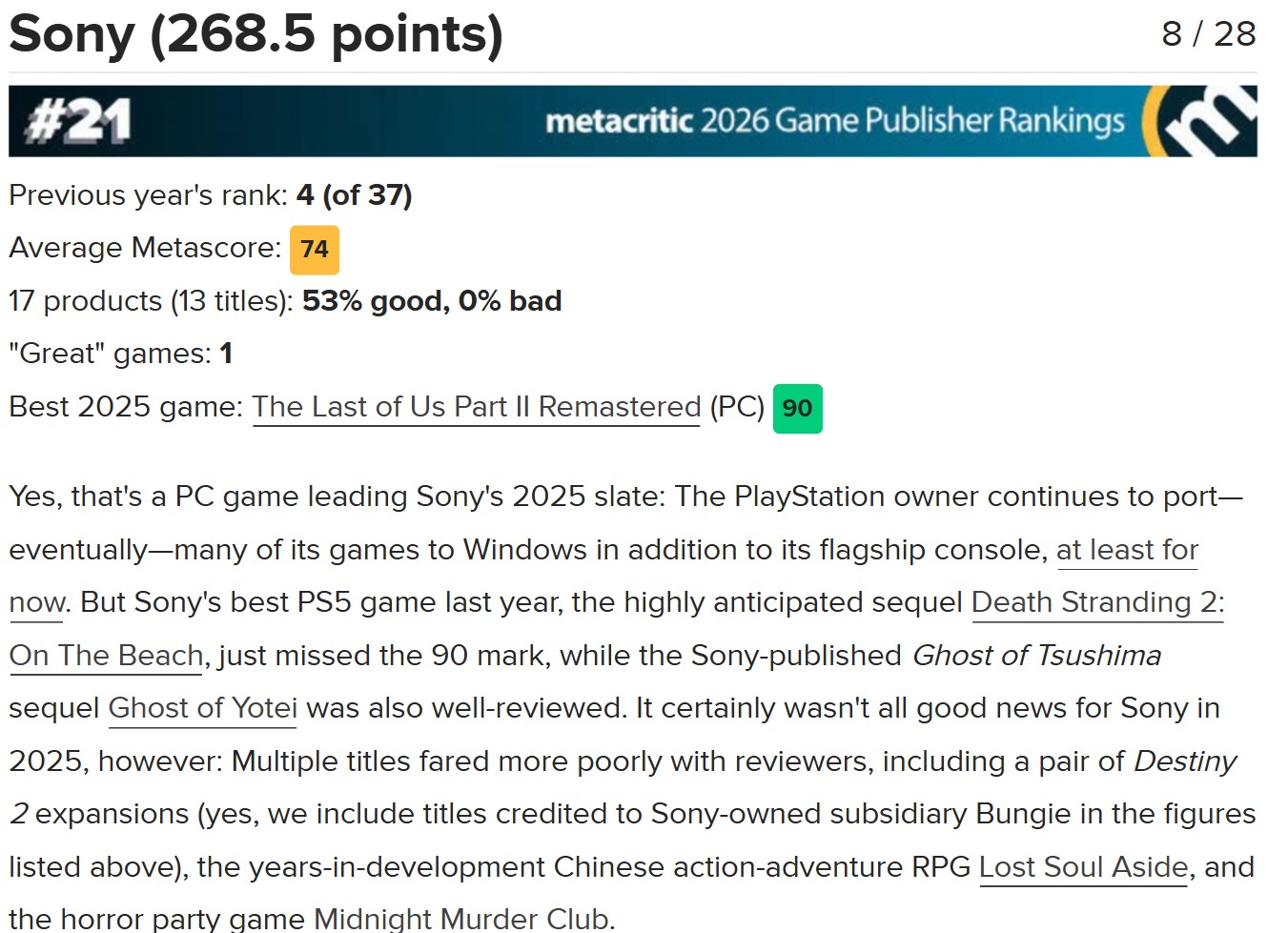Open The Last of Us Part II Remastered link

click(476, 407)
